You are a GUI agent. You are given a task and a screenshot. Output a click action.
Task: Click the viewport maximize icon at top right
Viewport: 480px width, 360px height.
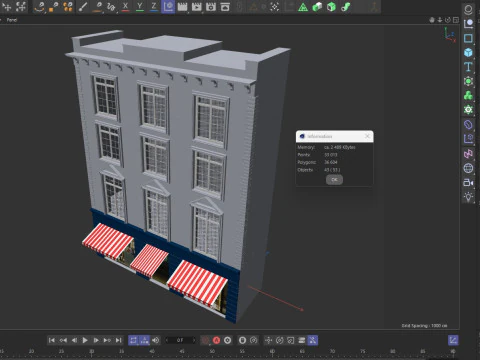click(456, 20)
